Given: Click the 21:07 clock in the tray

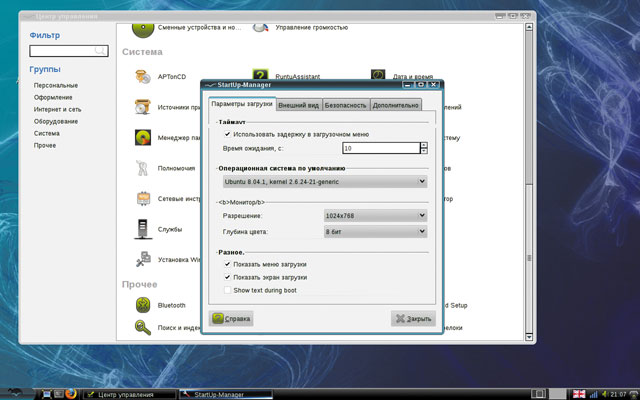Looking at the screenshot, I should point(618,394).
